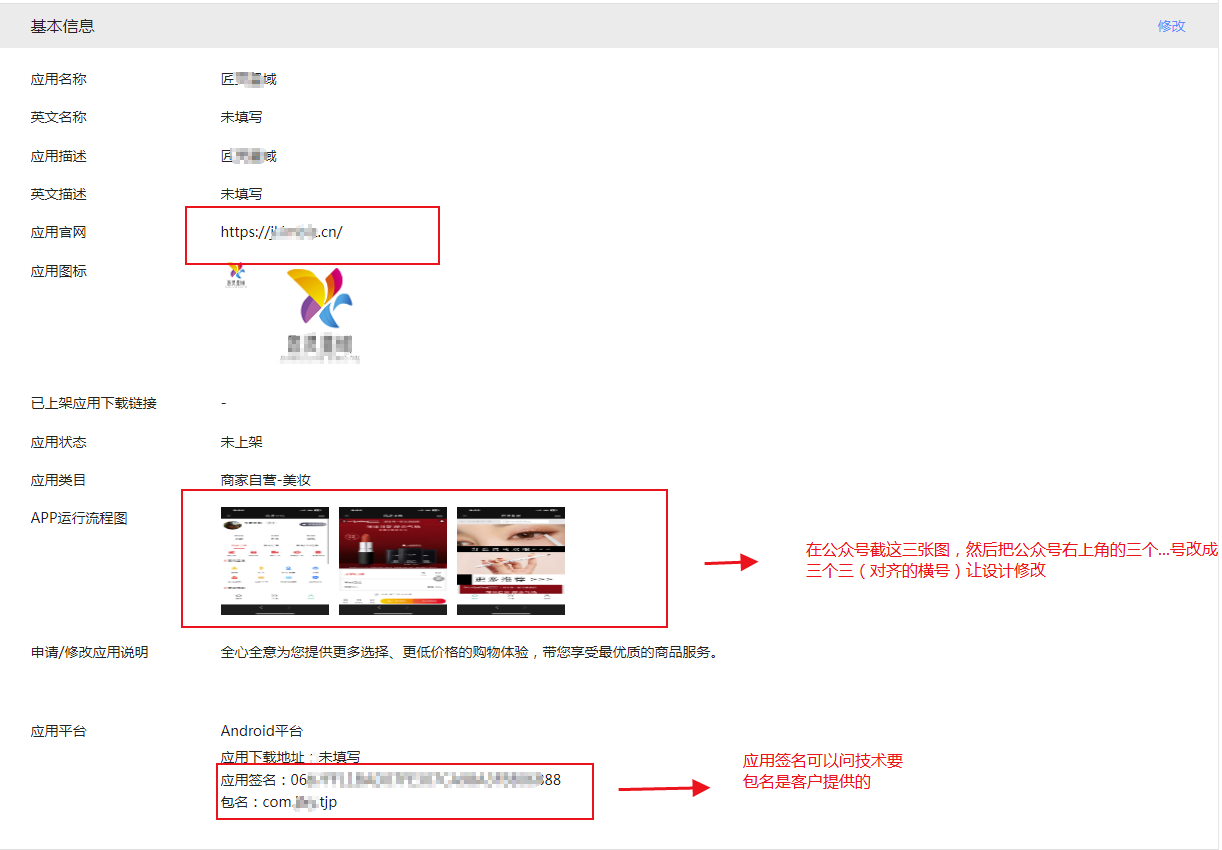Screen dimensions: 1222x850
Task: Click the 全心全意 application description text
Action: [469, 652]
